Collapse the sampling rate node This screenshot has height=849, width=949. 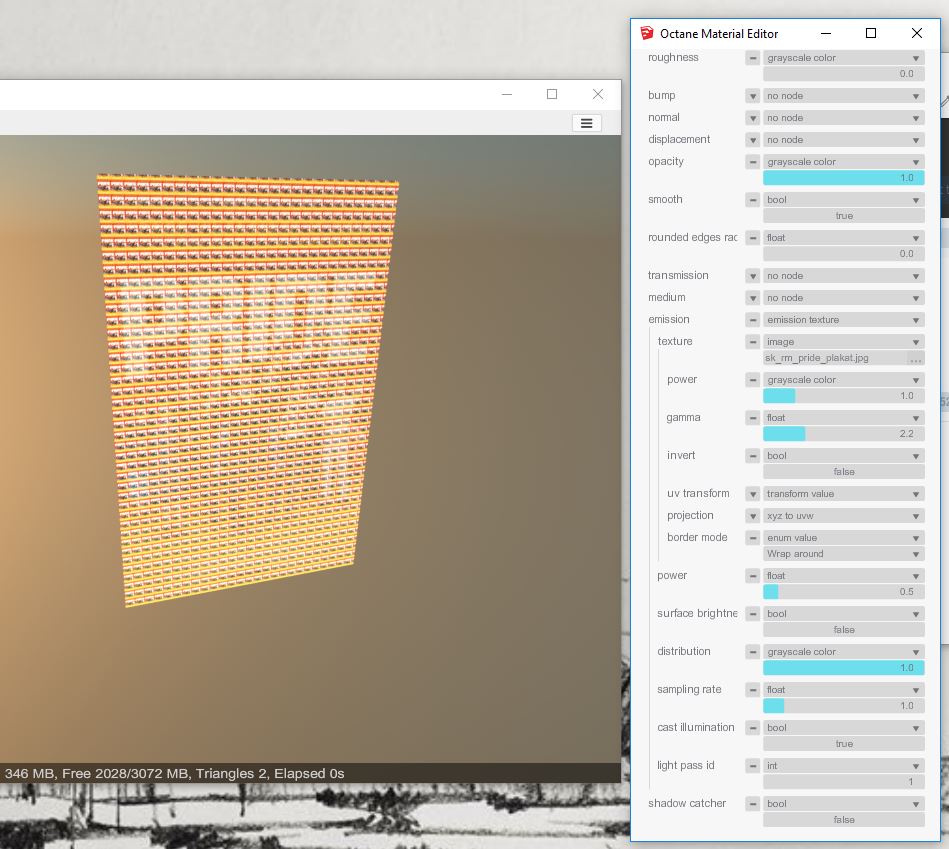tap(752, 690)
